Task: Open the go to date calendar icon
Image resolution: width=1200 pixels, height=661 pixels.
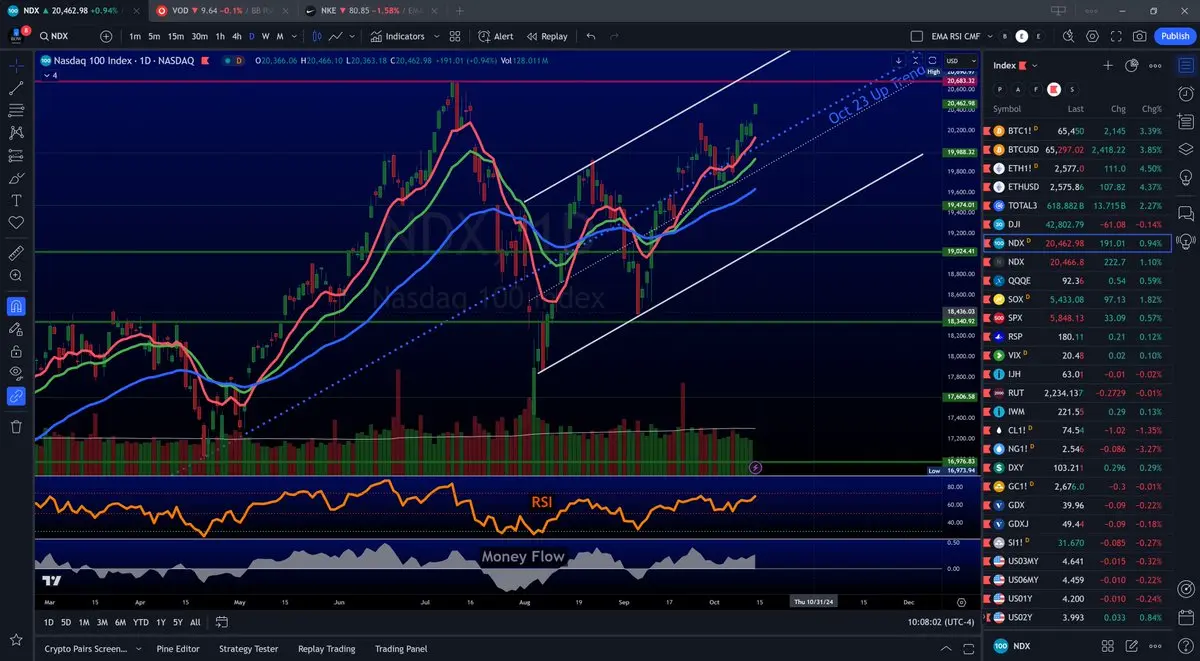Action: pos(221,622)
